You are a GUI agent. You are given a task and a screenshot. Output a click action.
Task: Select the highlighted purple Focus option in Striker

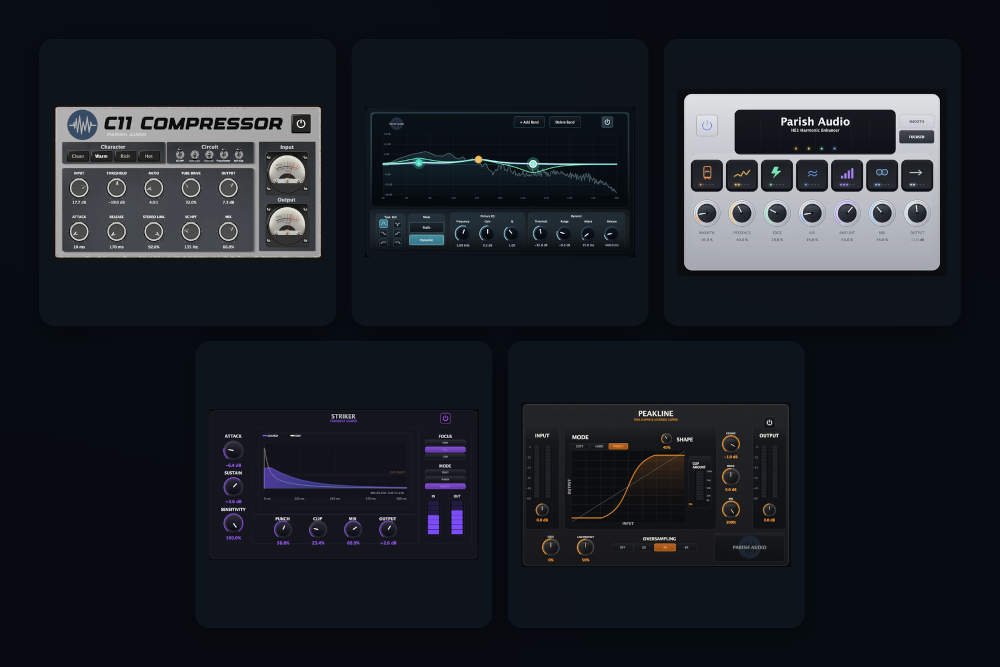tap(445, 450)
